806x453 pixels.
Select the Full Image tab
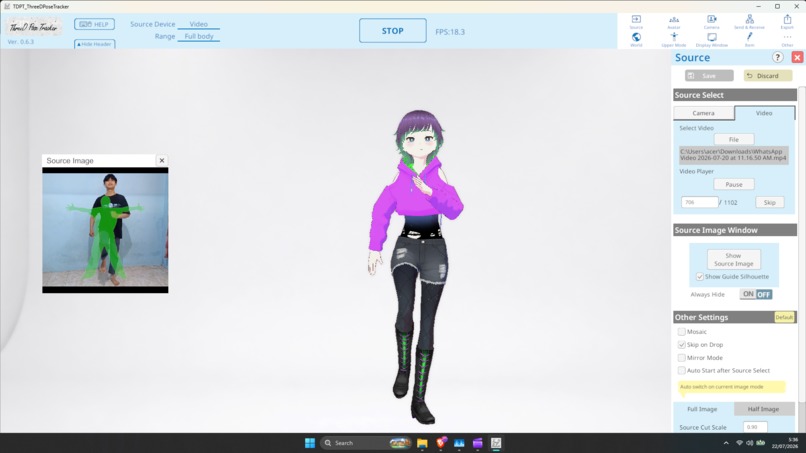coord(702,409)
